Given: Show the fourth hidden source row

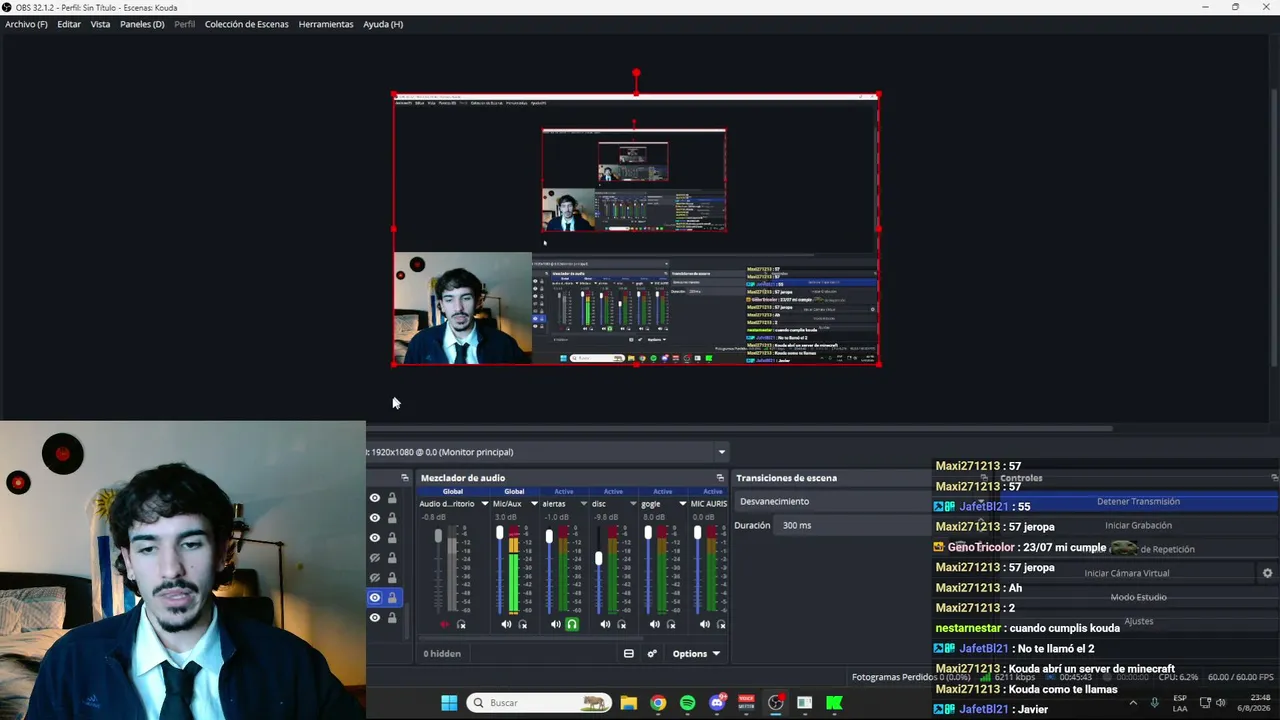Looking at the screenshot, I should pyautogui.click(x=375, y=558).
